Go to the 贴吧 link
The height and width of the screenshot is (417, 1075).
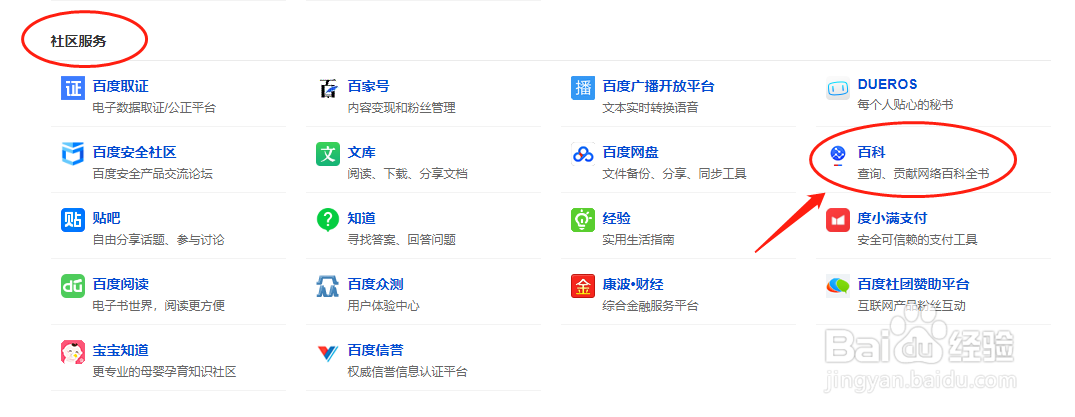click(106, 218)
